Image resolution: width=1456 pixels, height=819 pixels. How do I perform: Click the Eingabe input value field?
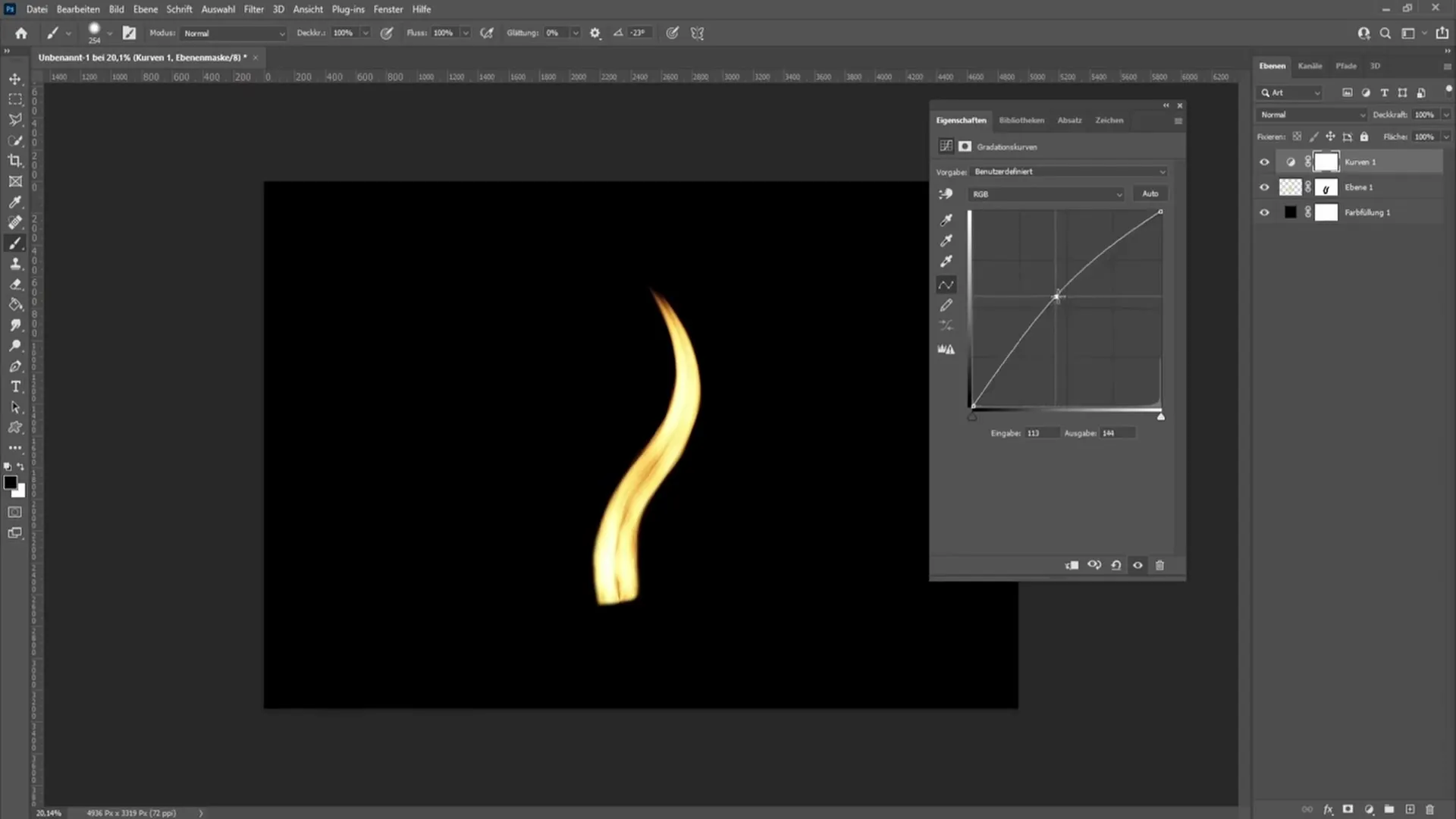(1042, 434)
